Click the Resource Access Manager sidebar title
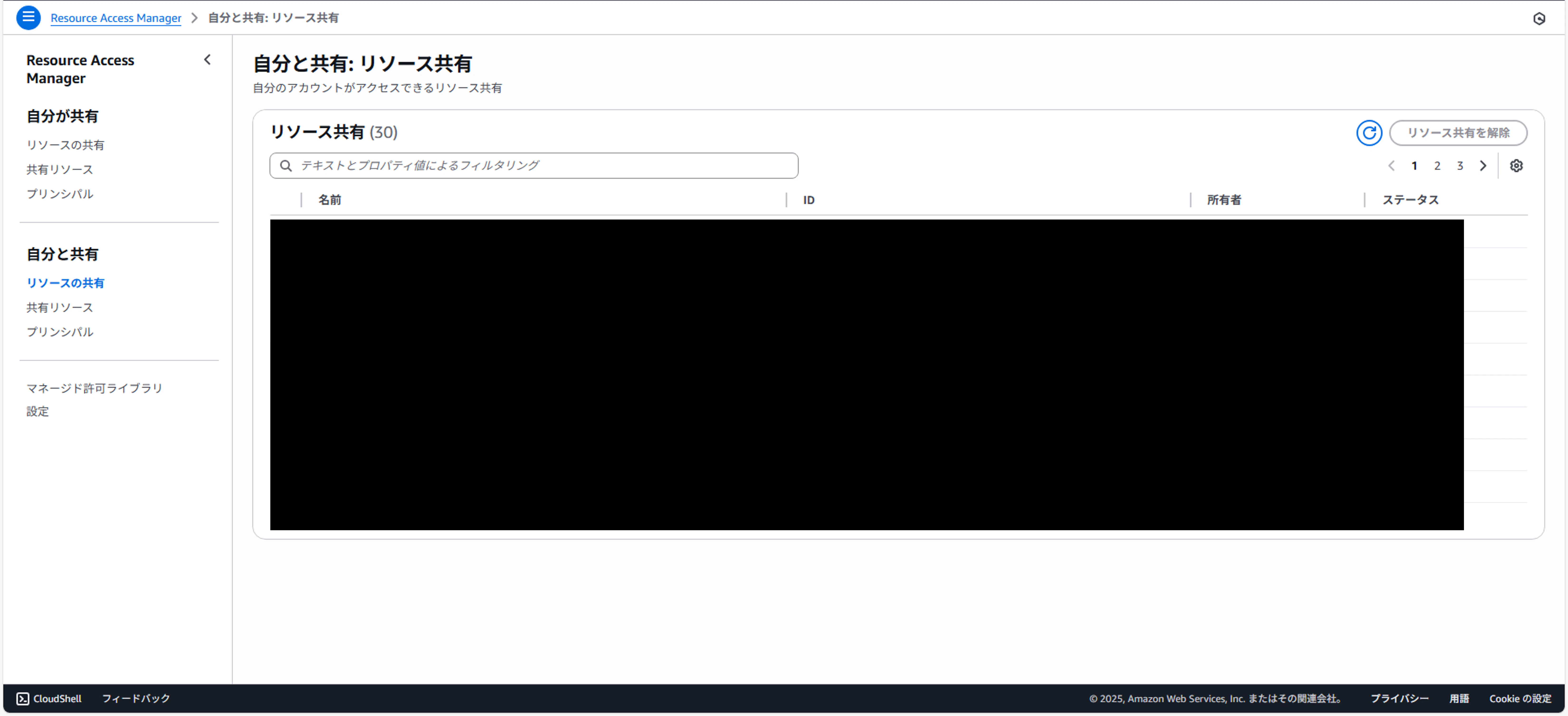The height and width of the screenshot is (716, 1568). pyautogui.click(x=80, y=69)
